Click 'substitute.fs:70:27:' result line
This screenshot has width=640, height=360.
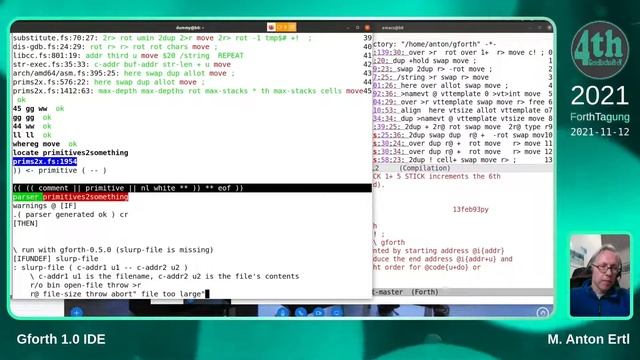162,38
